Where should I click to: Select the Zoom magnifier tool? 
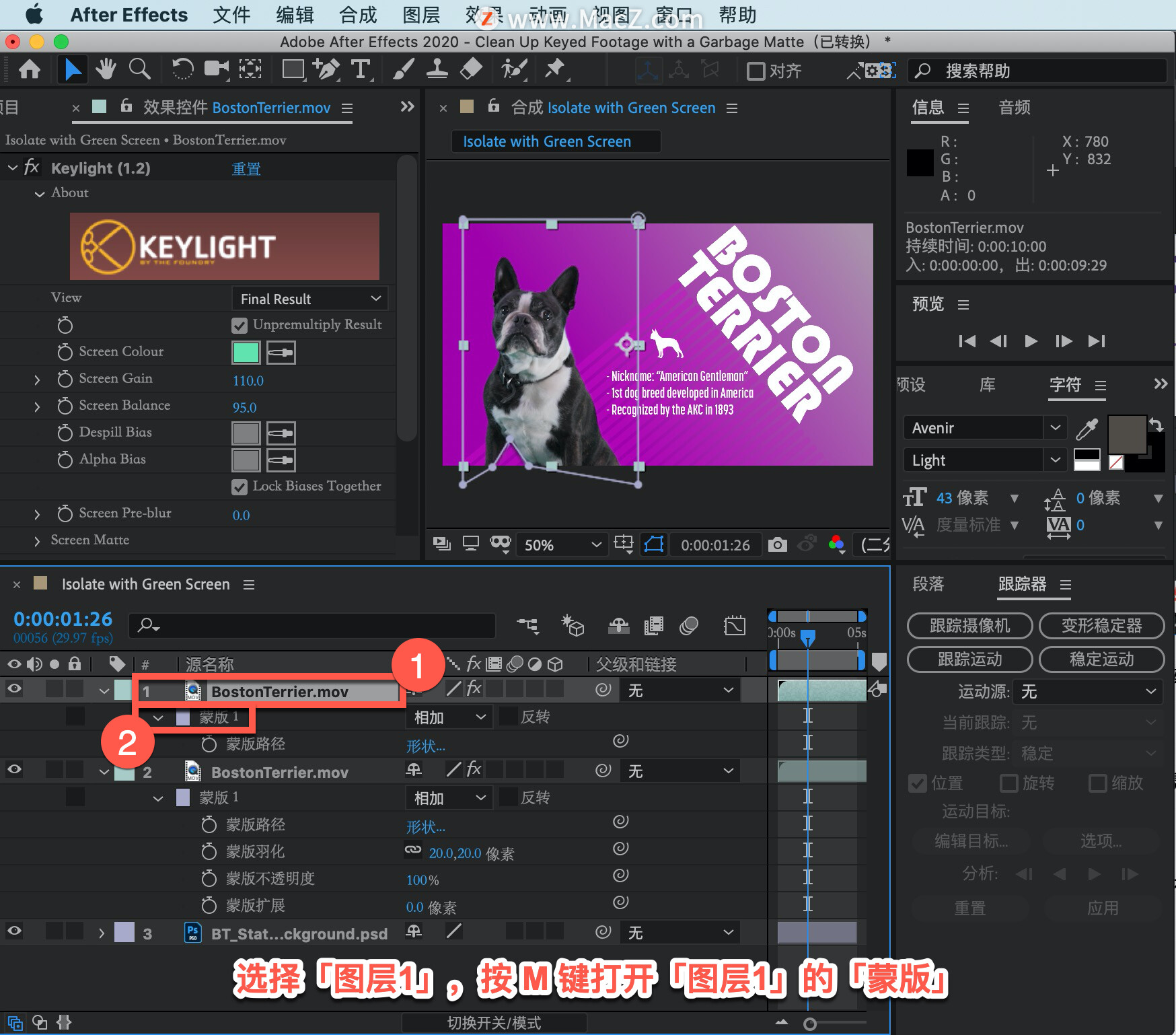click(139, 69)
